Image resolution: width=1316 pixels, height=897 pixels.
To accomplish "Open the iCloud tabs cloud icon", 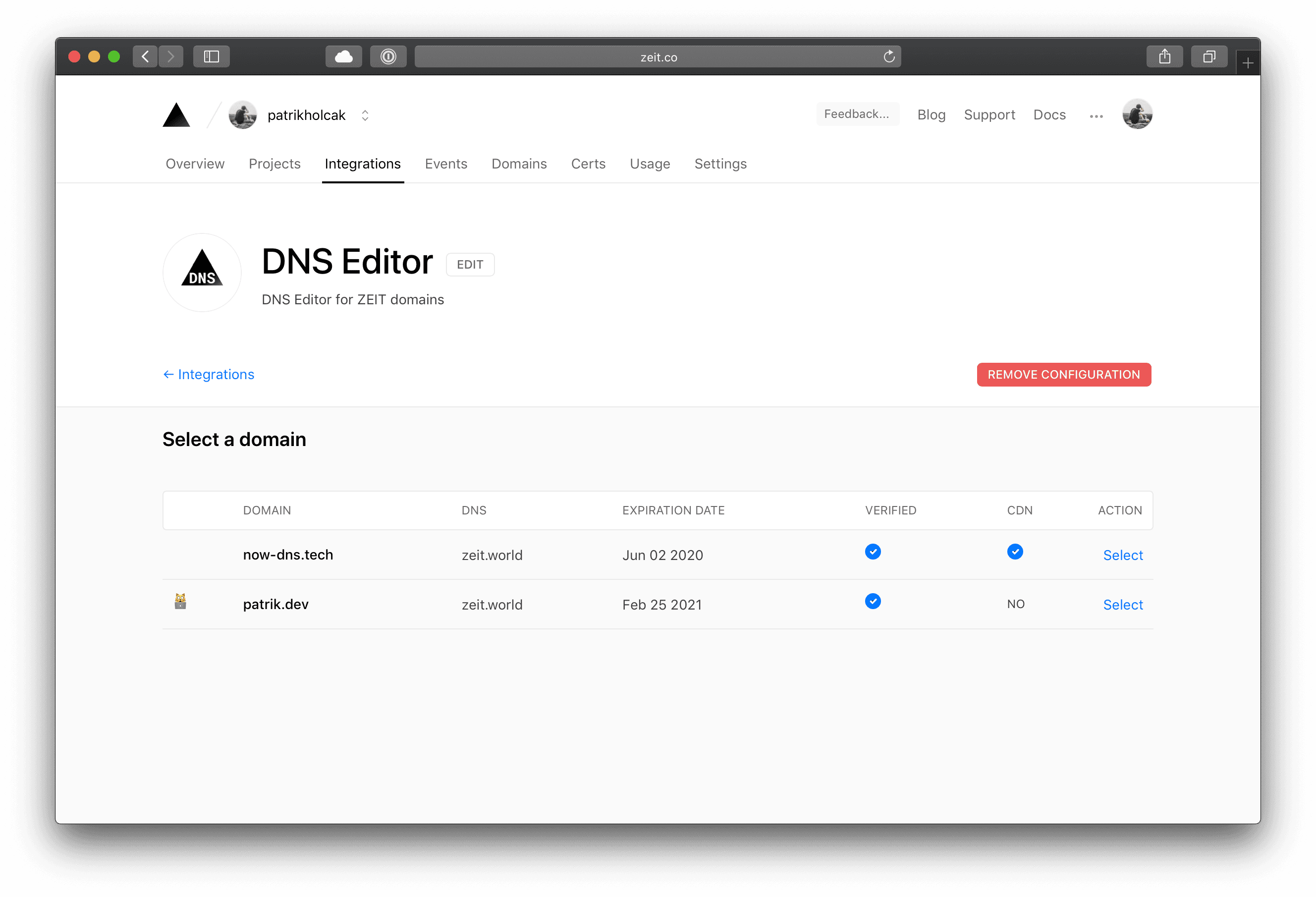I will pyautogui.click(x=343, y=56).
